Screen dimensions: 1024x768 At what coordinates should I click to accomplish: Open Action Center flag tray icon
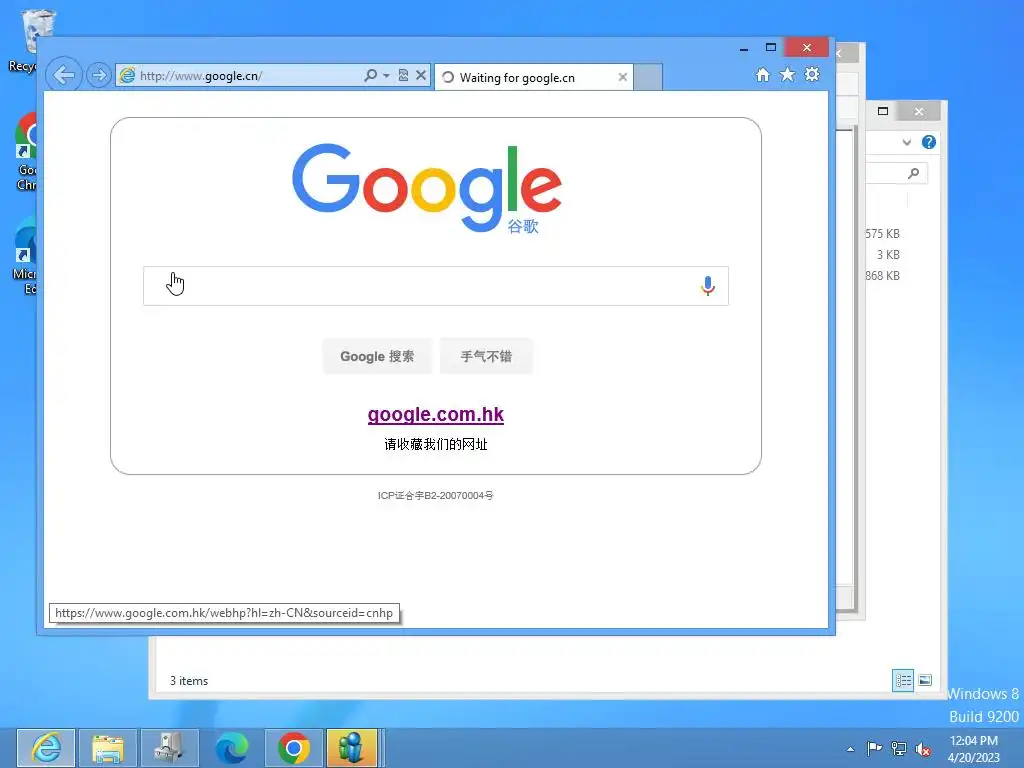tap(874, 749)
